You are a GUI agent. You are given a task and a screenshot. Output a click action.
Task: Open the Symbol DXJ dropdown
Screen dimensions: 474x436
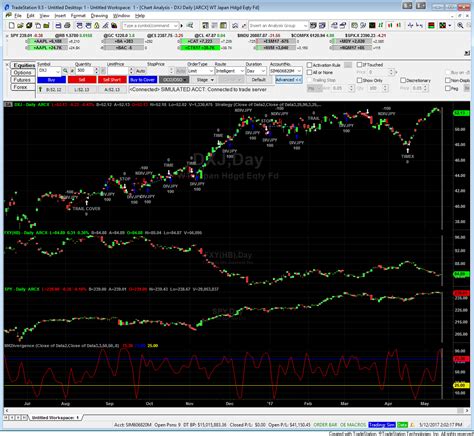pyautogui.click(x=58, y=71)
